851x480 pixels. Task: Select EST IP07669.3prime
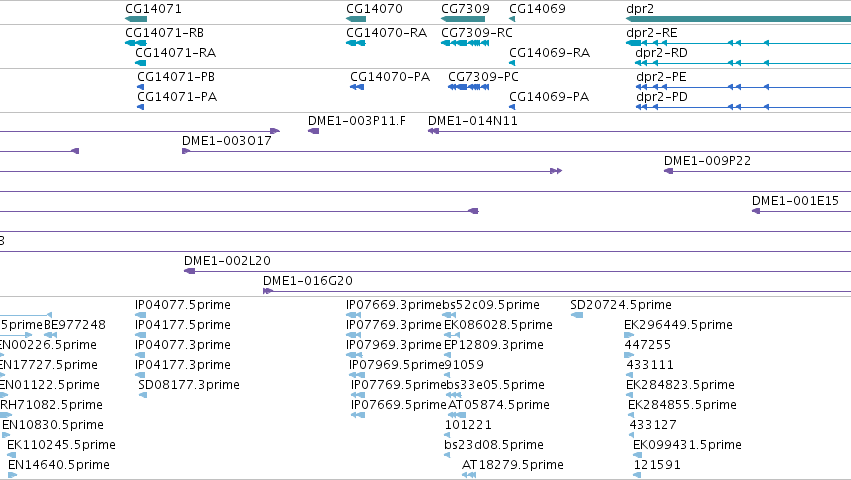[394, 305]
